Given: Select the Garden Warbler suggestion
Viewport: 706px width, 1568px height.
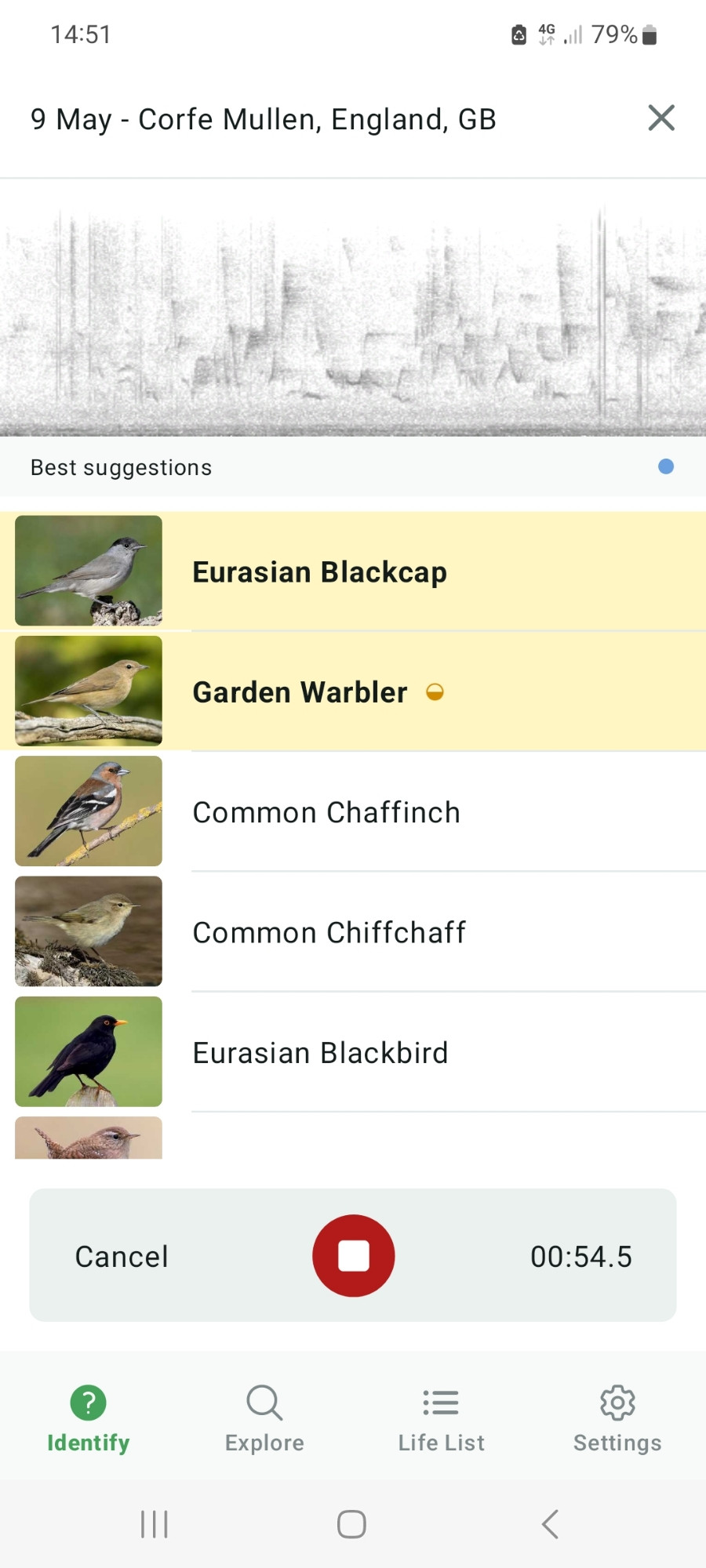Looking at the screenshot, I should click(x=353, y=691).
